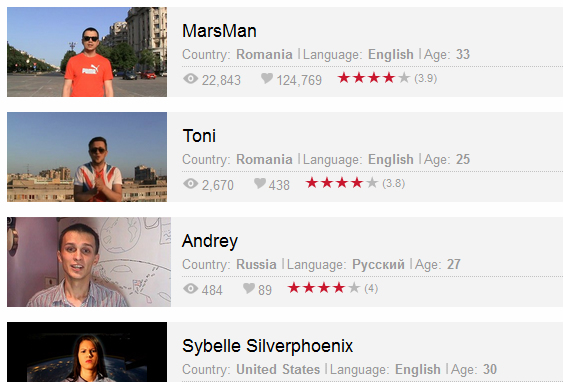The width and height of the screenshot is (563, 382).
Task: Open the MarsMan profile name link
Action: 219,31
